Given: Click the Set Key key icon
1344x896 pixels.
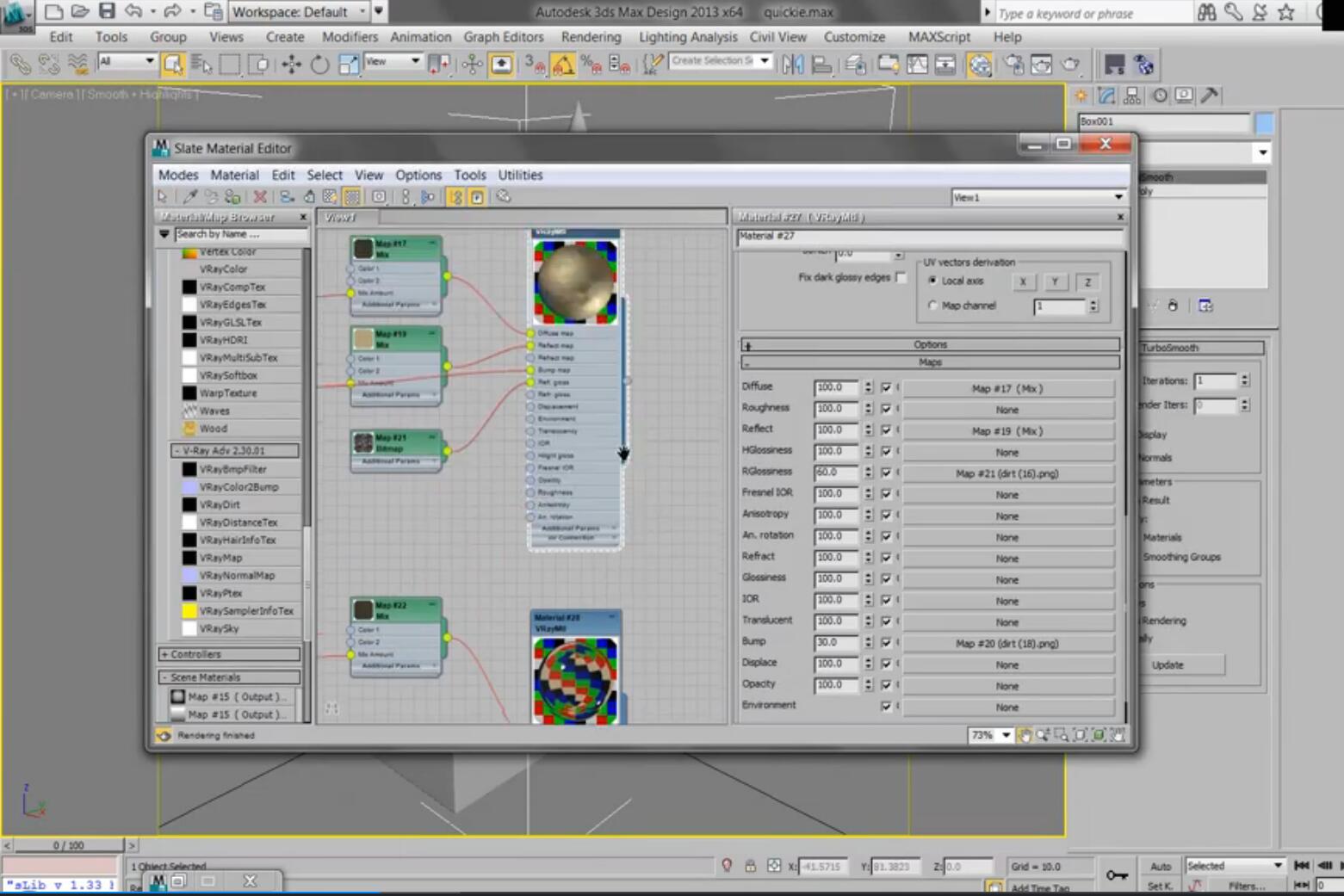Looking at the screenshot, I should [1117, 875].
